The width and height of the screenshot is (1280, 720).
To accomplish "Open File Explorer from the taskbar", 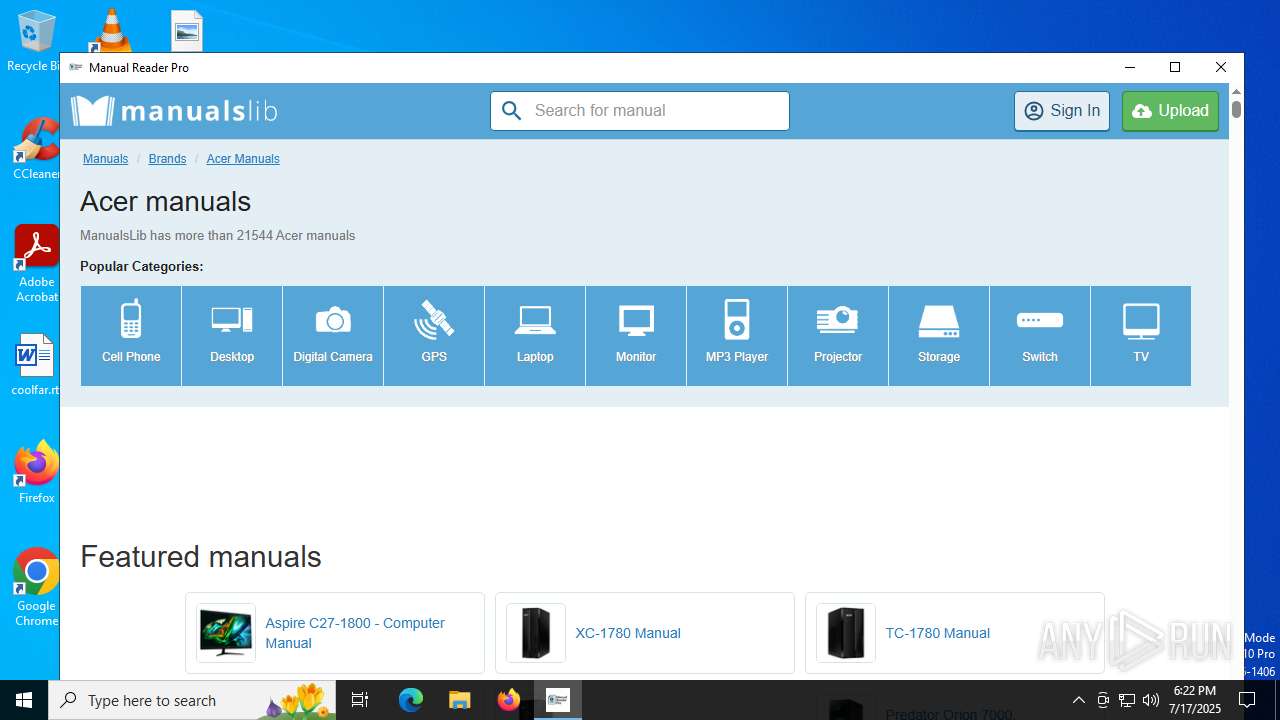I will pyautogui.click(x=459, y=700).
